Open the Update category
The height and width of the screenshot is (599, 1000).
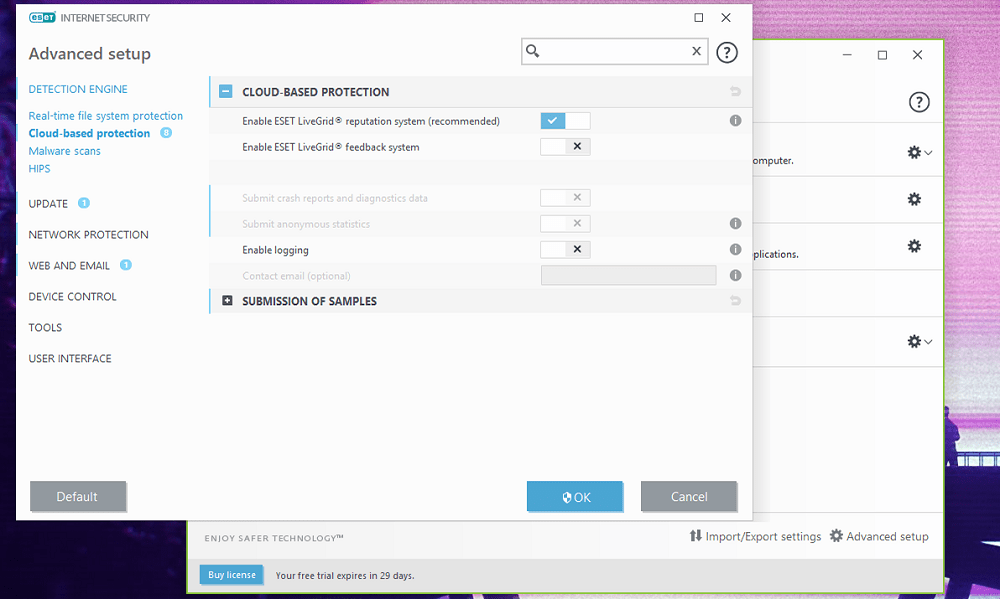point(48,203)
